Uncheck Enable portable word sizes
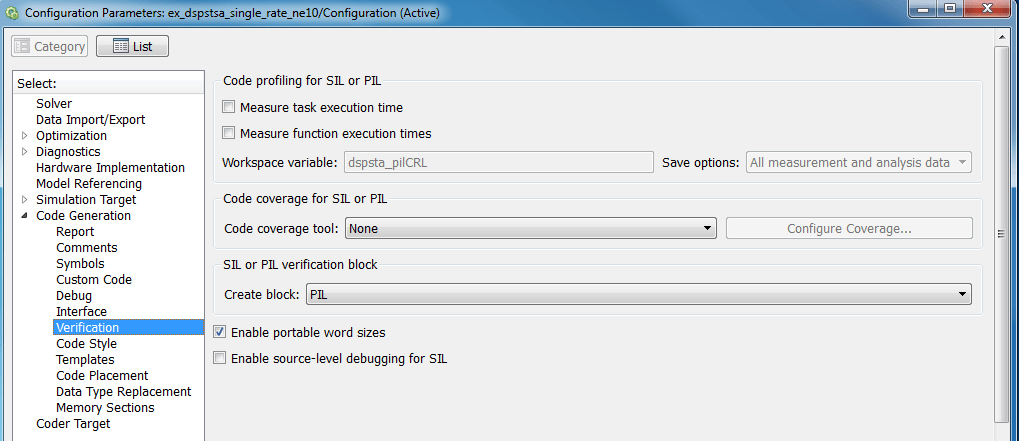Screen dimensions: 1019x441 [x=220, y=332]
